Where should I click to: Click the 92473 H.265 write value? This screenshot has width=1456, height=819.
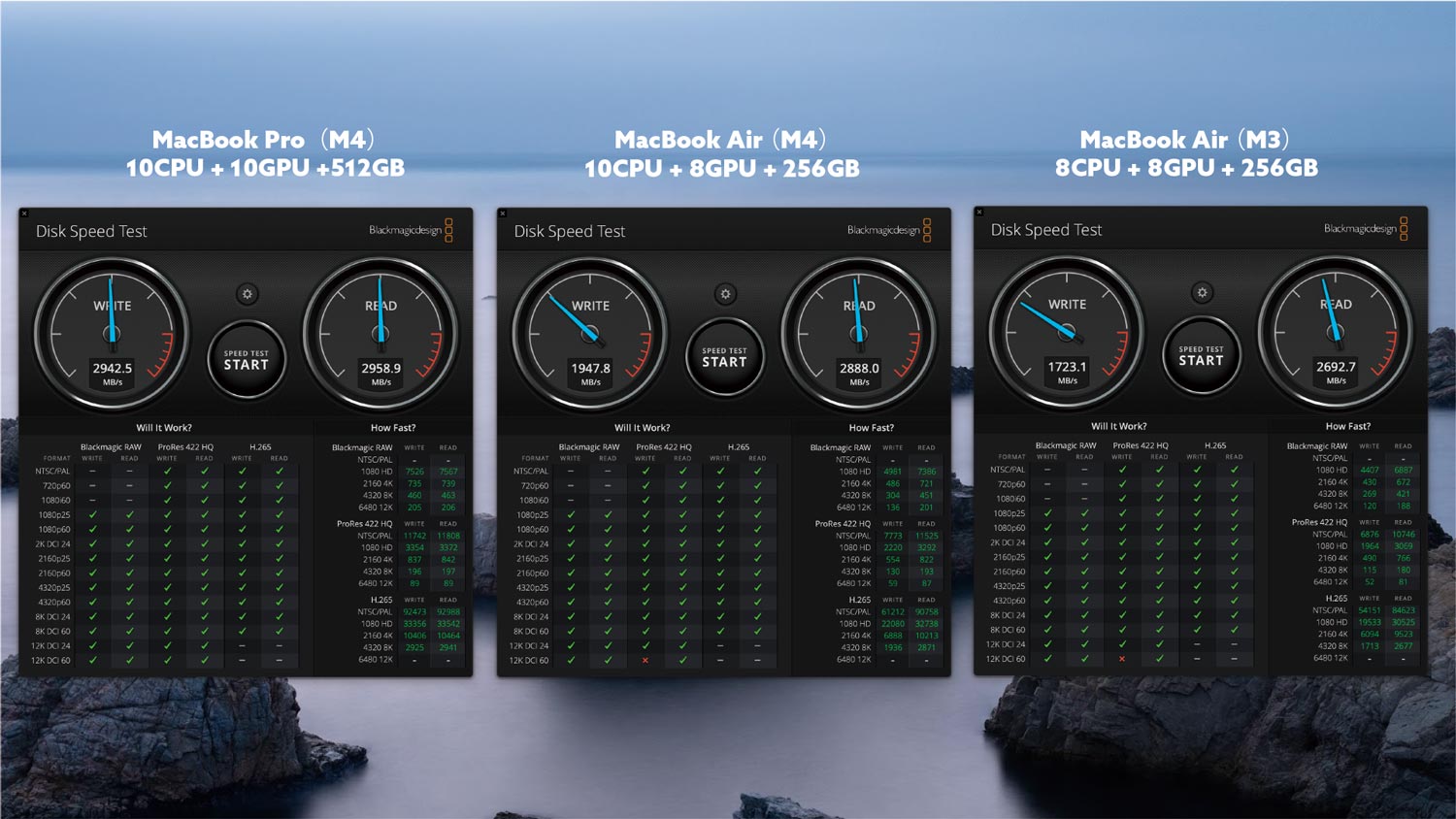414,612
